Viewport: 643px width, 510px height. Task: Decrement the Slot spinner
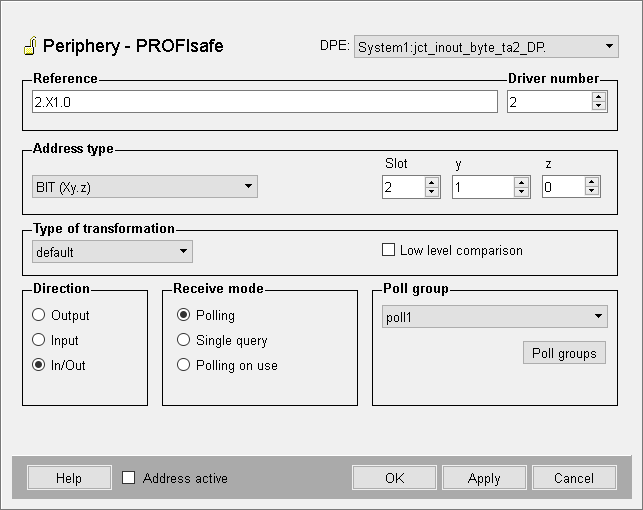click(431, 191)
